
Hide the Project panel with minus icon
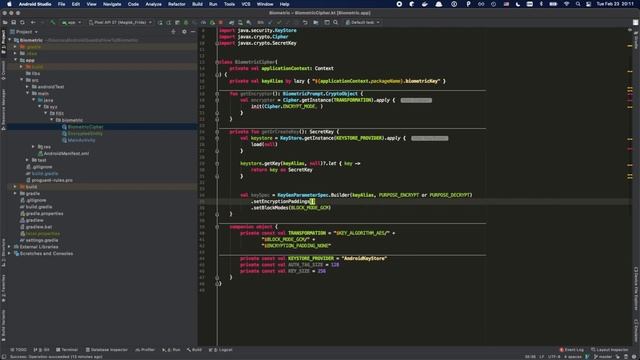pyautogui.click(x=193, y=31)
